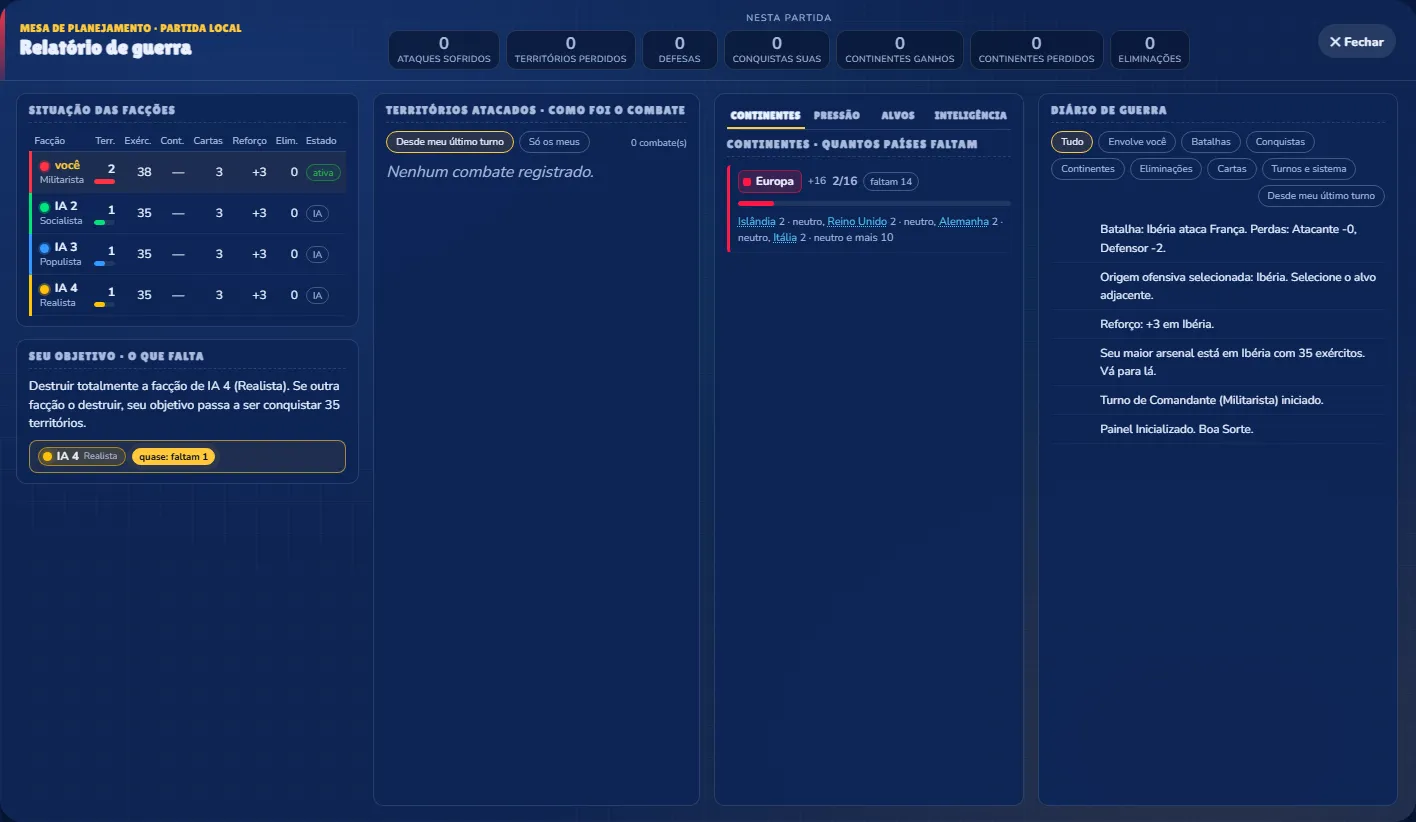Select the "Reforço: +3 em Ibéria" diary entry
The image size is (1416, 822).
pyautogui.click(x=1217, y=324)
